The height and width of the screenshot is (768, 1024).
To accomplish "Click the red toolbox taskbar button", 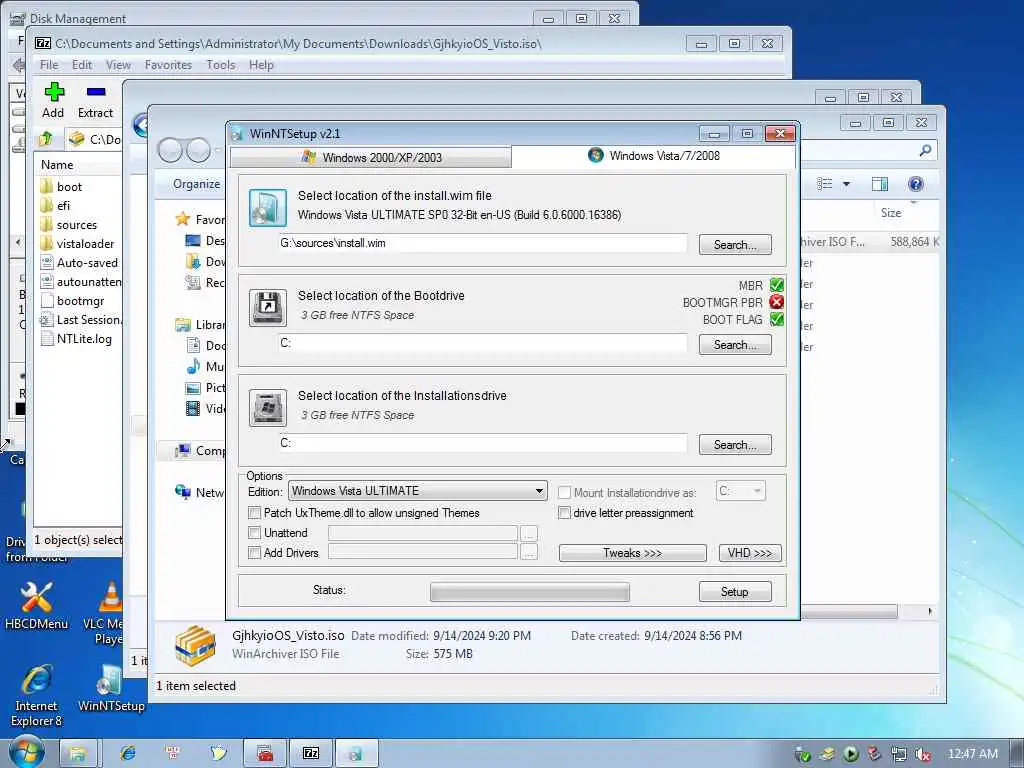I will pyautogui.click(x=264, y=754).
